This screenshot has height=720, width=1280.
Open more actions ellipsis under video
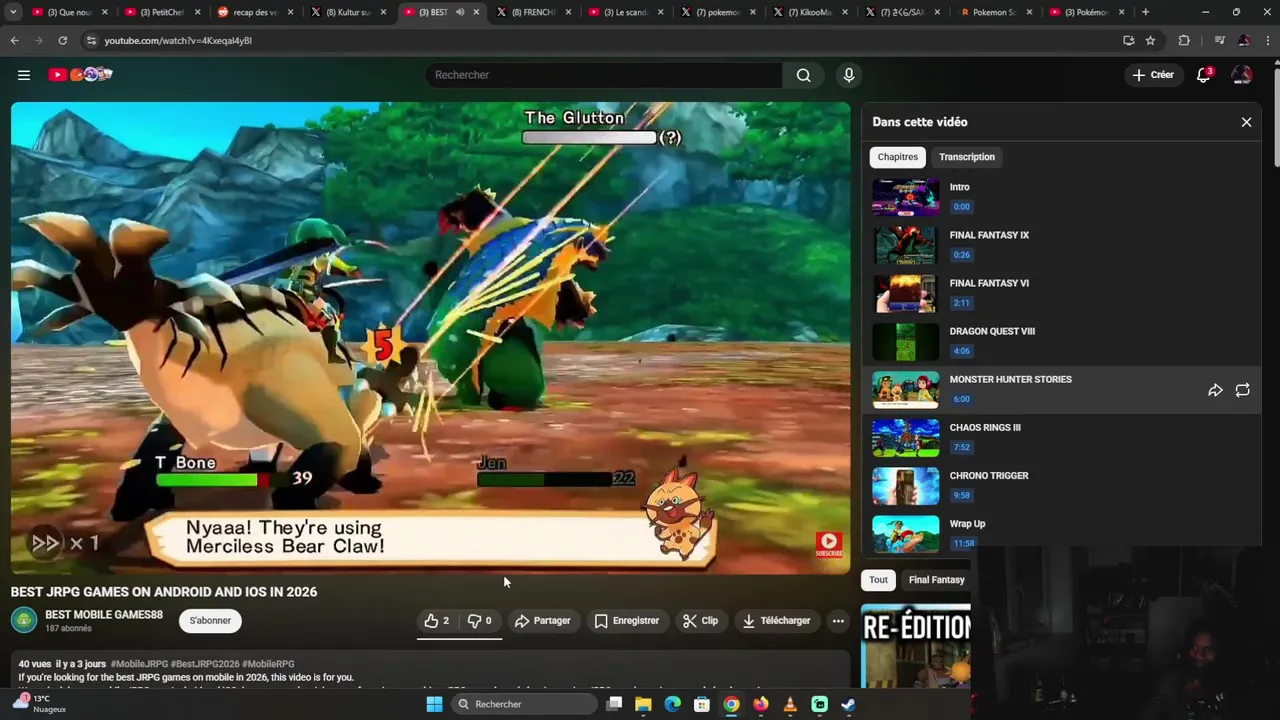coord(838,621)
